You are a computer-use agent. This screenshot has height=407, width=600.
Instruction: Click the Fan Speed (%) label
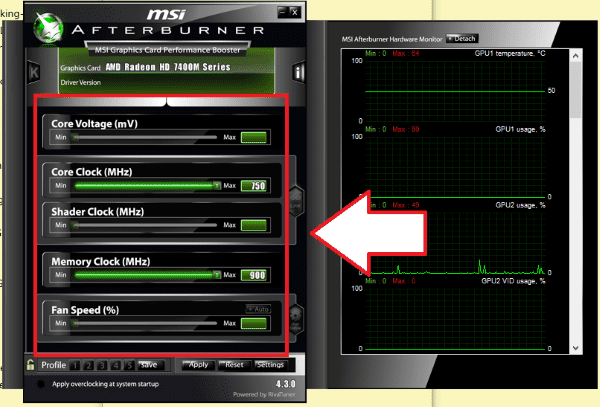tap(85, 310)
